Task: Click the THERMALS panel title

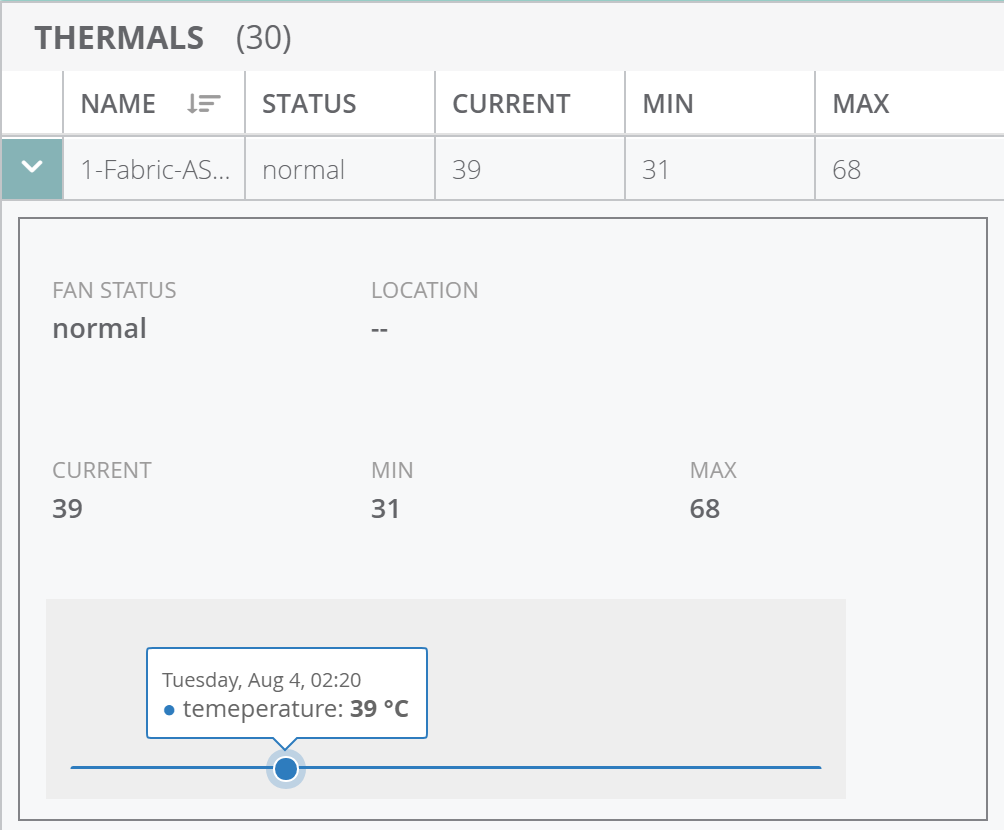Action: point(119,38)
